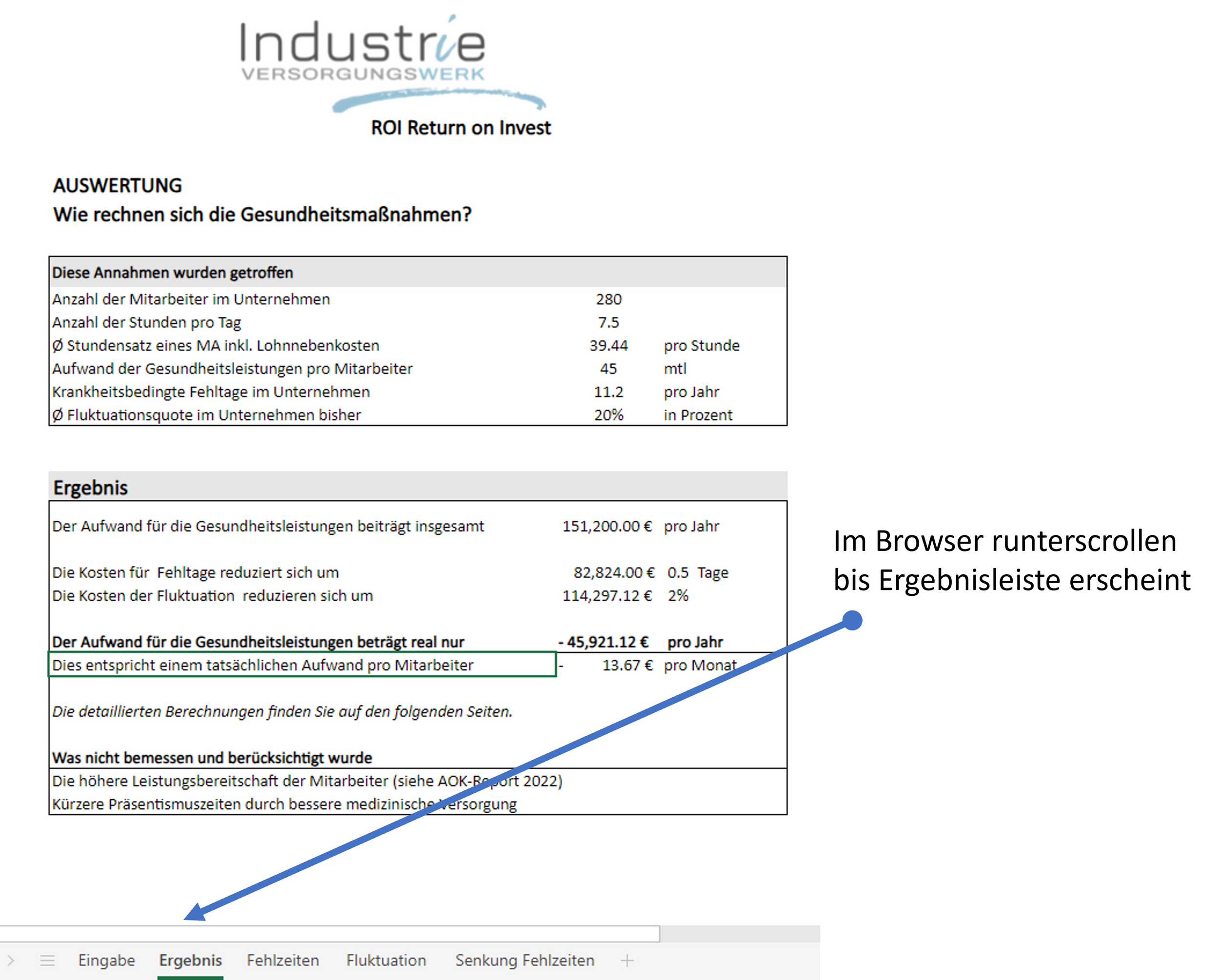Open the Fehlzeiten sheet tab

point(283,960)
